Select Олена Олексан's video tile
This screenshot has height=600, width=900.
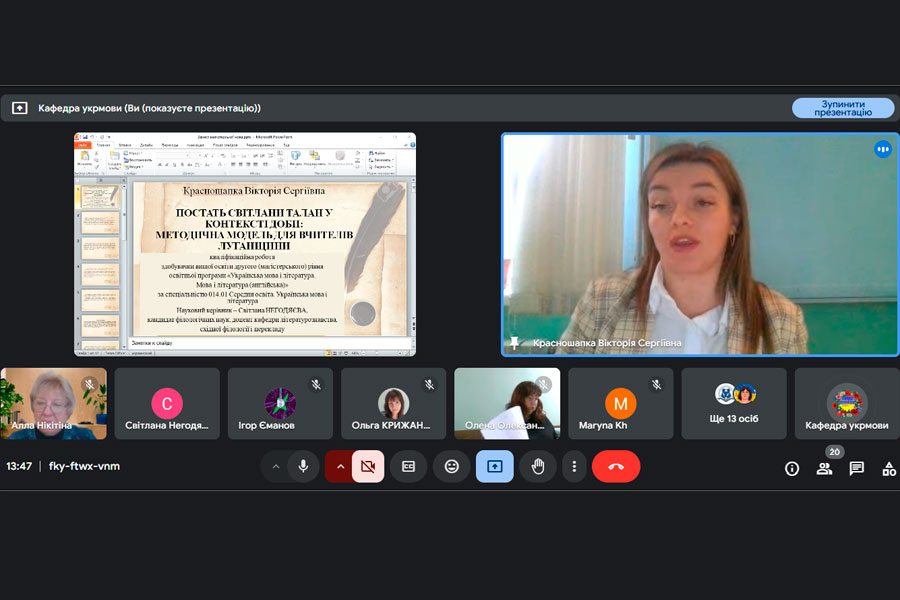(x=507, y=404)
